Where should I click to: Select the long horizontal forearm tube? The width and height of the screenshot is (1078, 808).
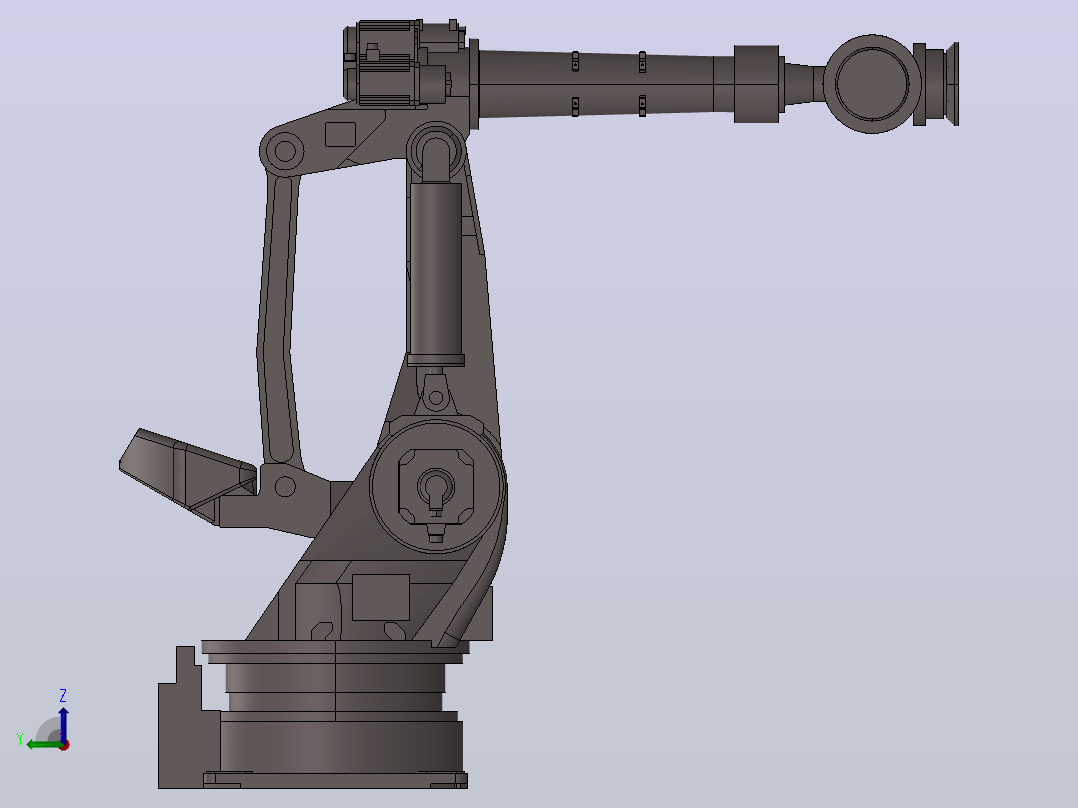pyautogui.click(x=605, y=84)
